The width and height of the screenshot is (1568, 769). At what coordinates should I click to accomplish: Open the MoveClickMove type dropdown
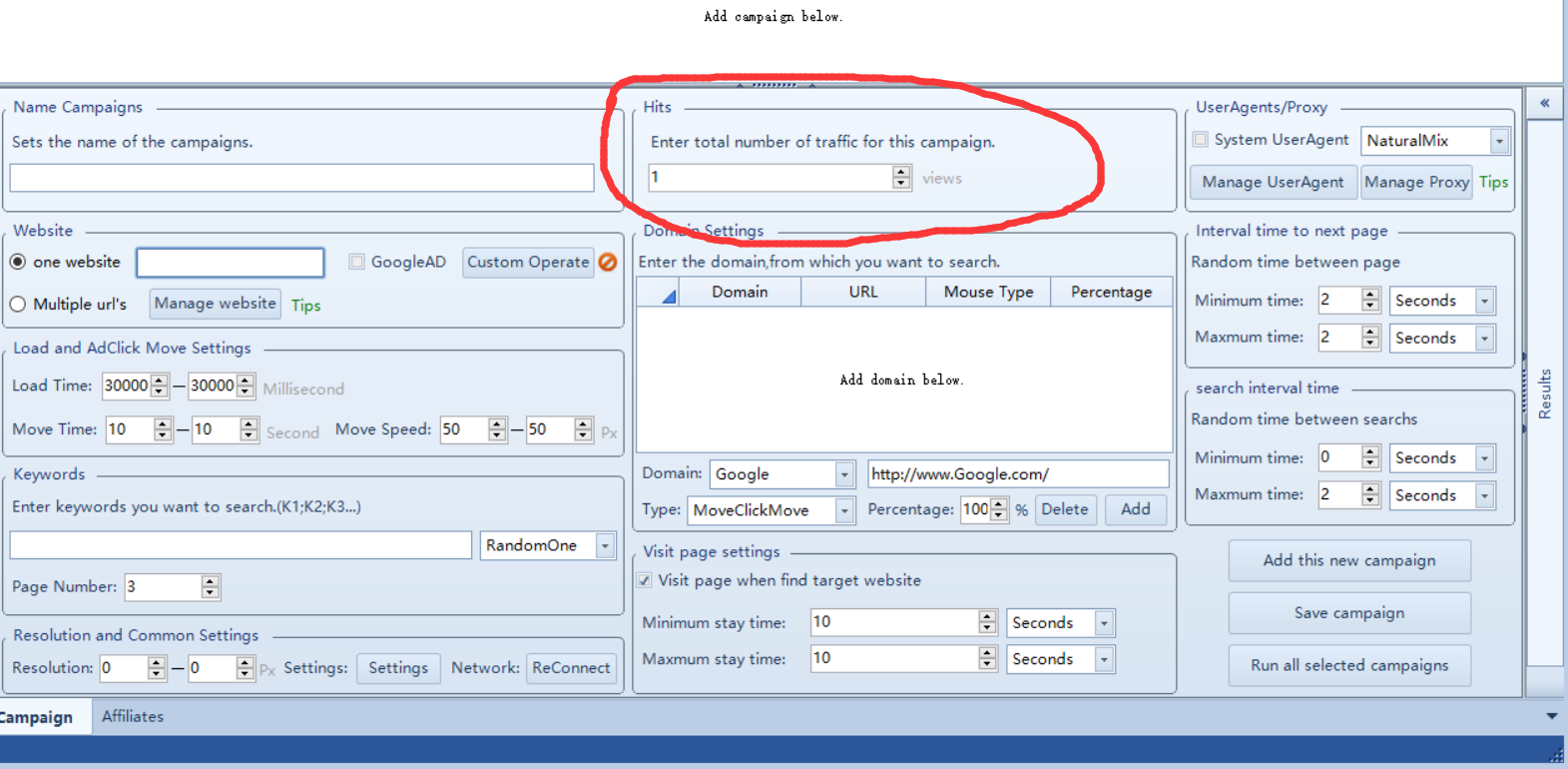tap(844, 510)
